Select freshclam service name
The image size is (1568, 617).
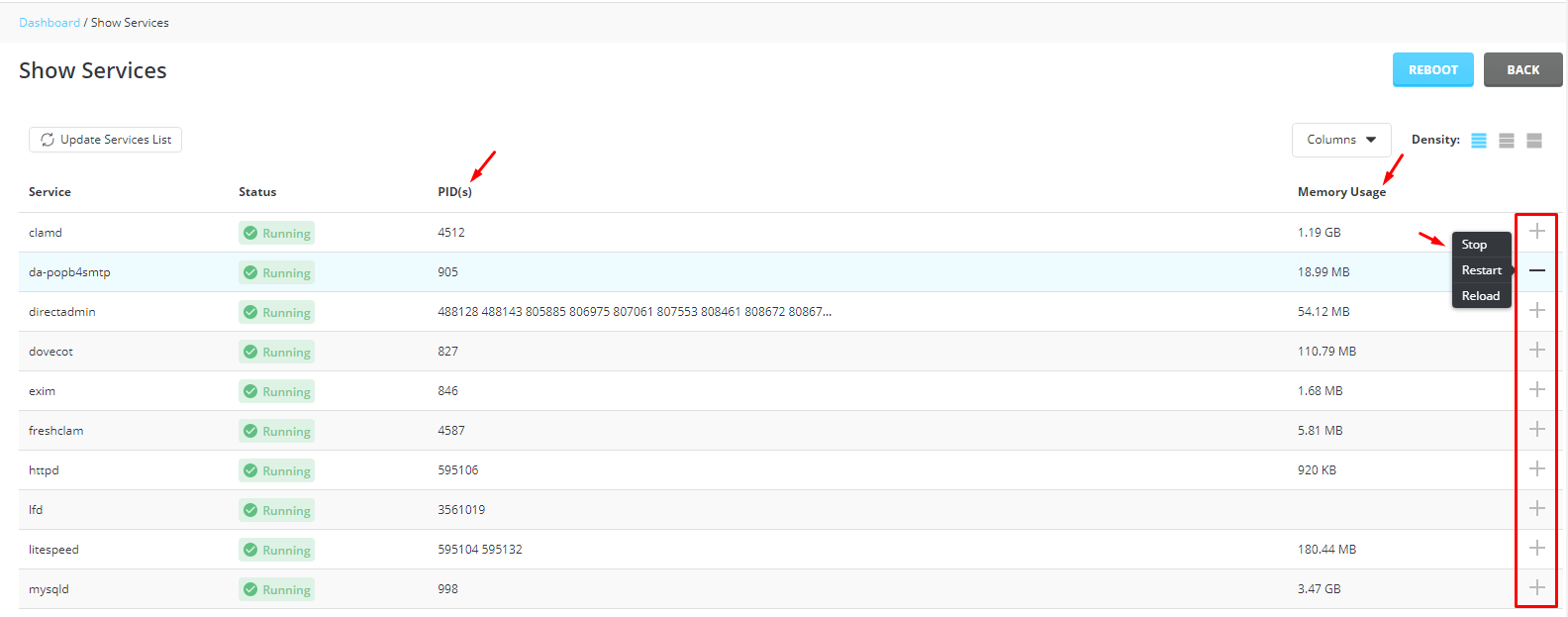point(56,431)
